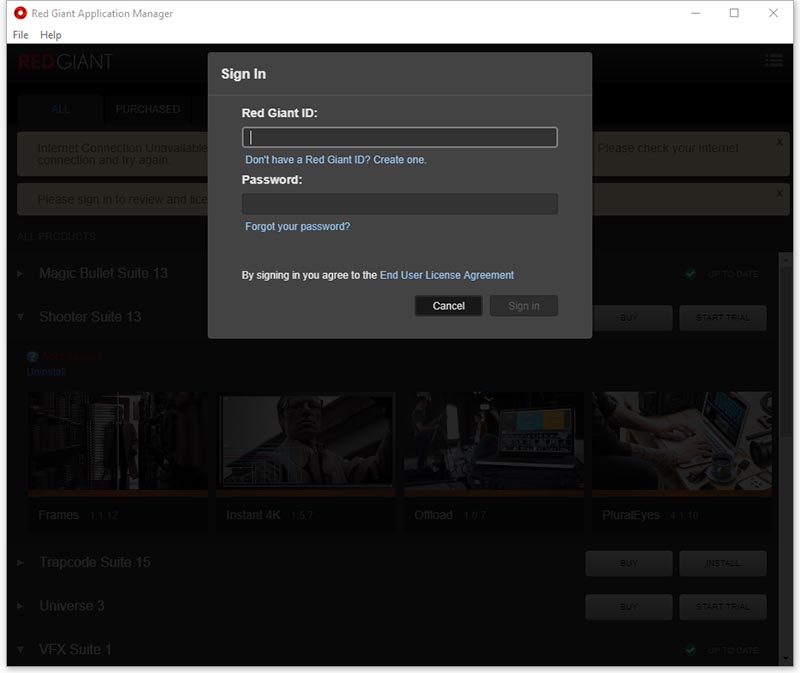Click the 'ALL PRODUCTS' heading
The width and height of the screenshot is (800, 673).
pyautogui.click(x=56, y=236)
